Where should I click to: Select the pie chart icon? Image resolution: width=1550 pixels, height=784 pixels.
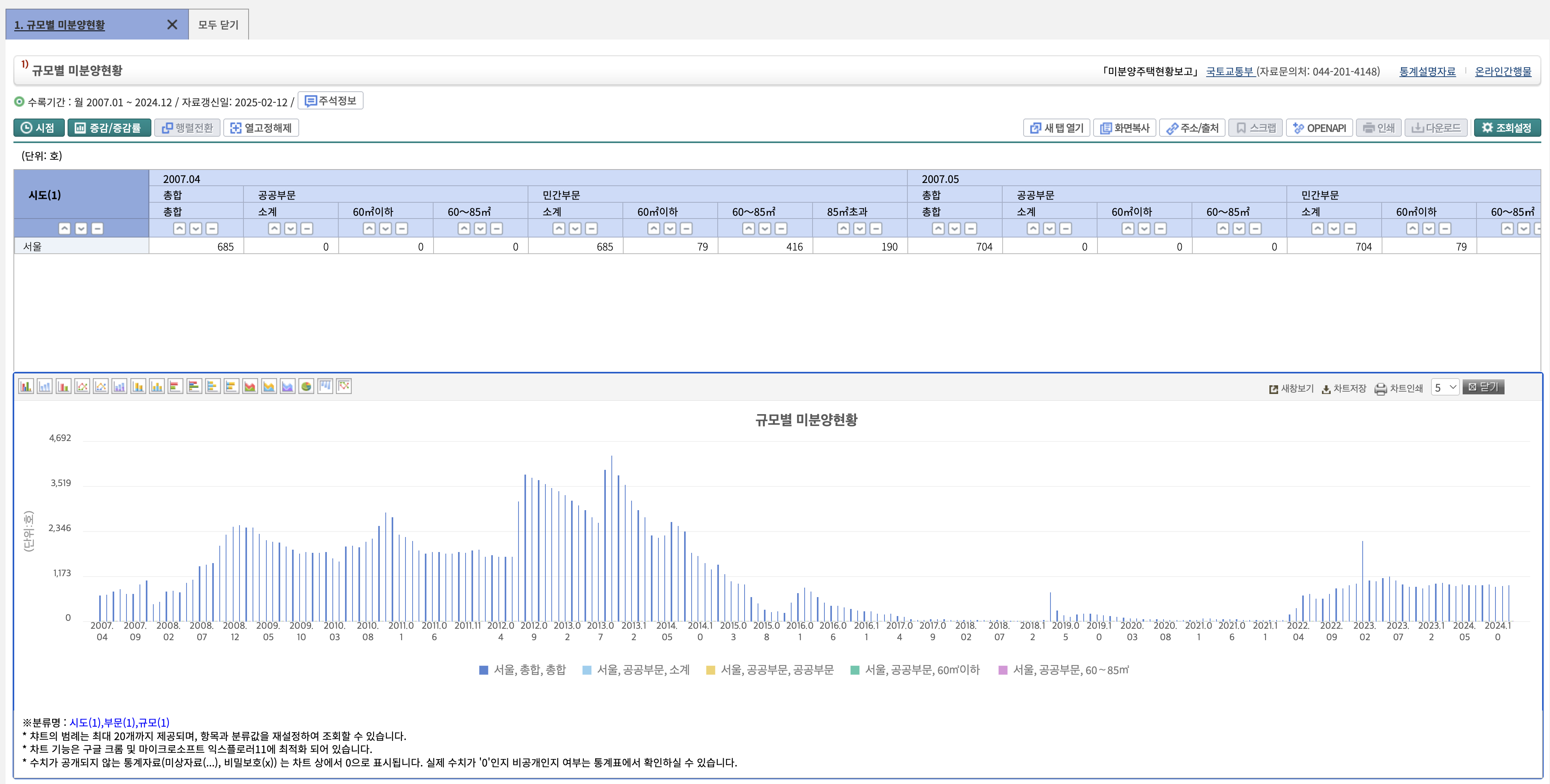307,386
